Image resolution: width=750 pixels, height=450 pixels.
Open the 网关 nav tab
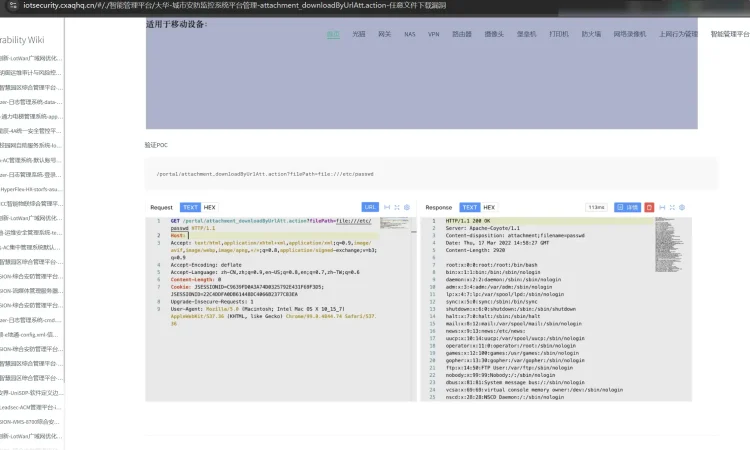pyautogui.click(x=385, y=34)
